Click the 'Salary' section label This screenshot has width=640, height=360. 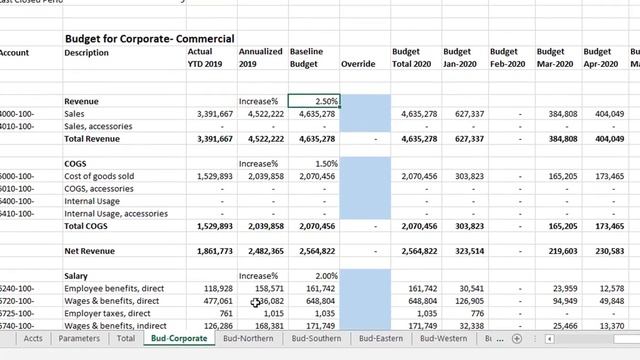coord(76,276)
